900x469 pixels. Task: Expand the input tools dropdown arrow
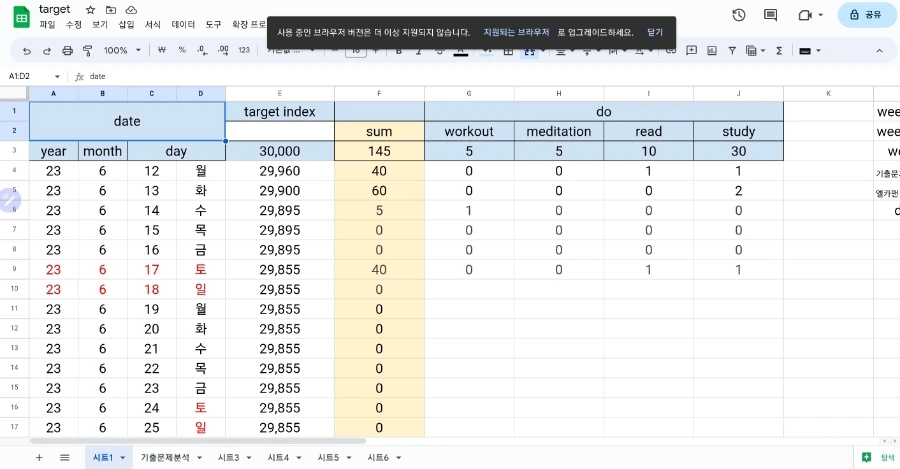[x=818, y=51]
